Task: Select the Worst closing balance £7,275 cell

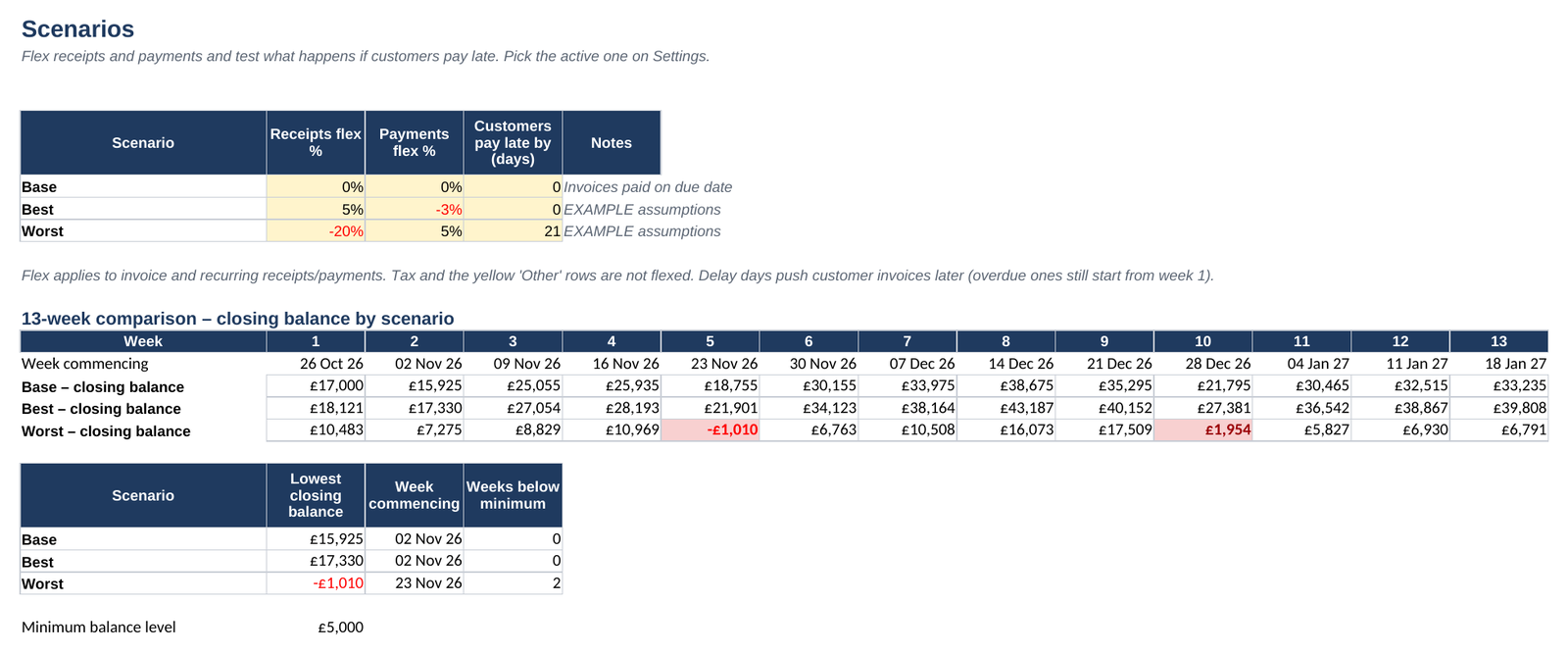Action: coord(415,429)
